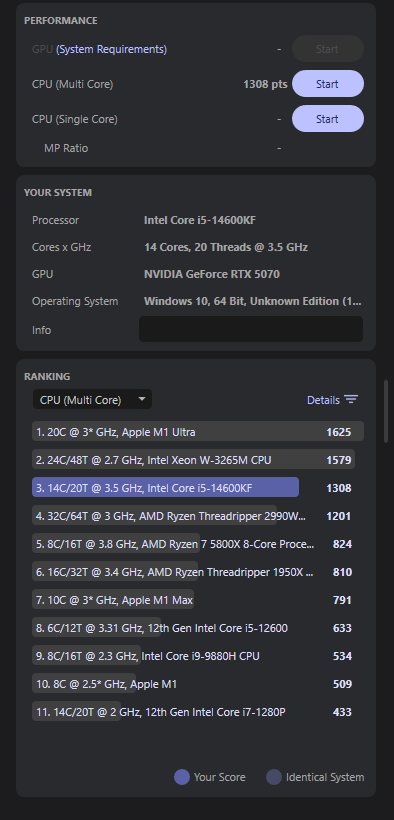Click the disabled GPU Start button

tap(328, 49)
